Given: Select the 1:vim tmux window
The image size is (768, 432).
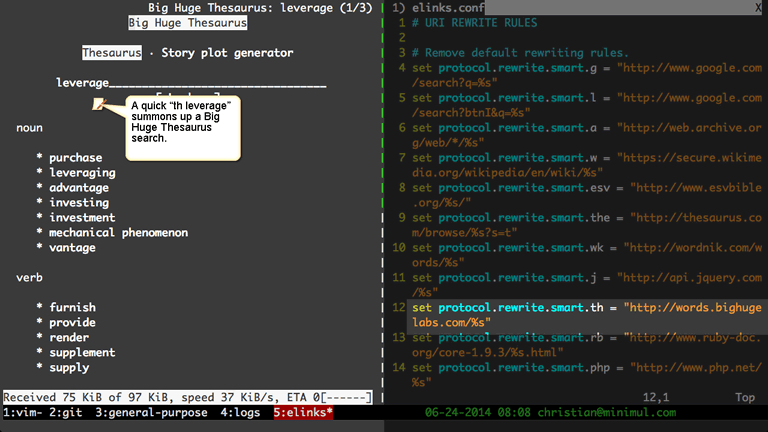Looking at the screenshot, I should coord(22,412).
